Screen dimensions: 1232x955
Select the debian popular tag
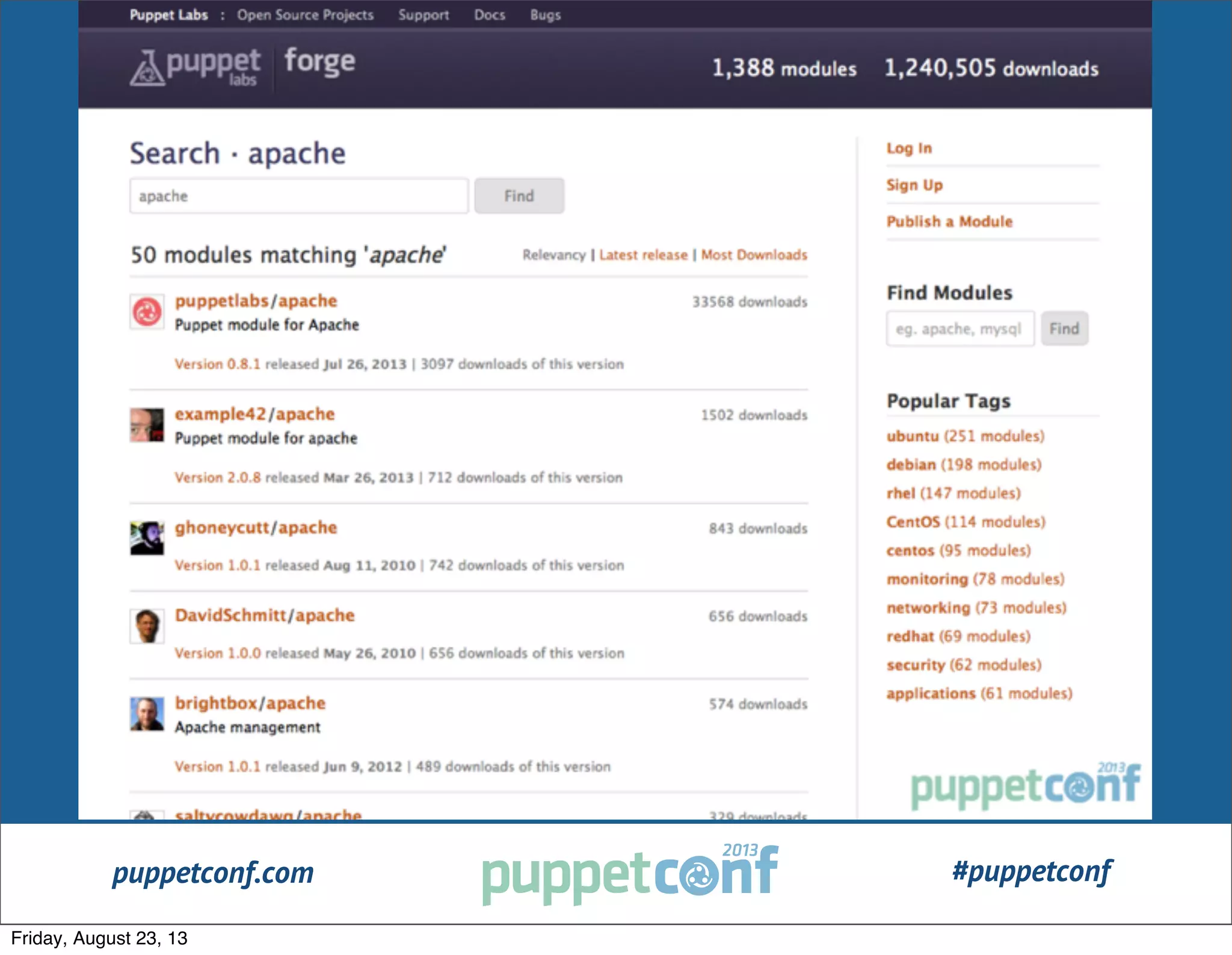(964, 465)
